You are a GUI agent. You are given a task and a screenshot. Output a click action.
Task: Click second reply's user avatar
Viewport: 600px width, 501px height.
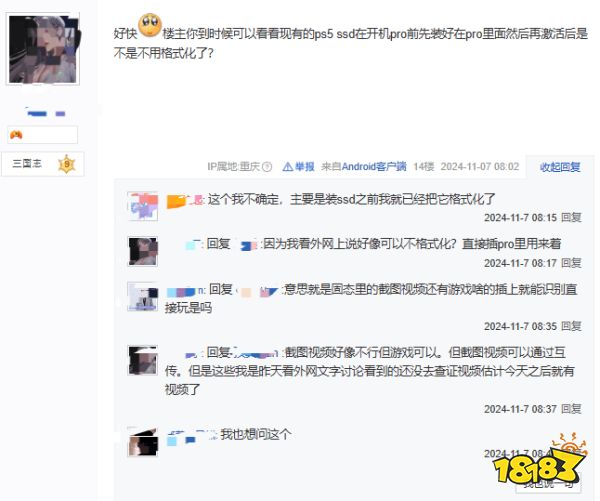142,251
